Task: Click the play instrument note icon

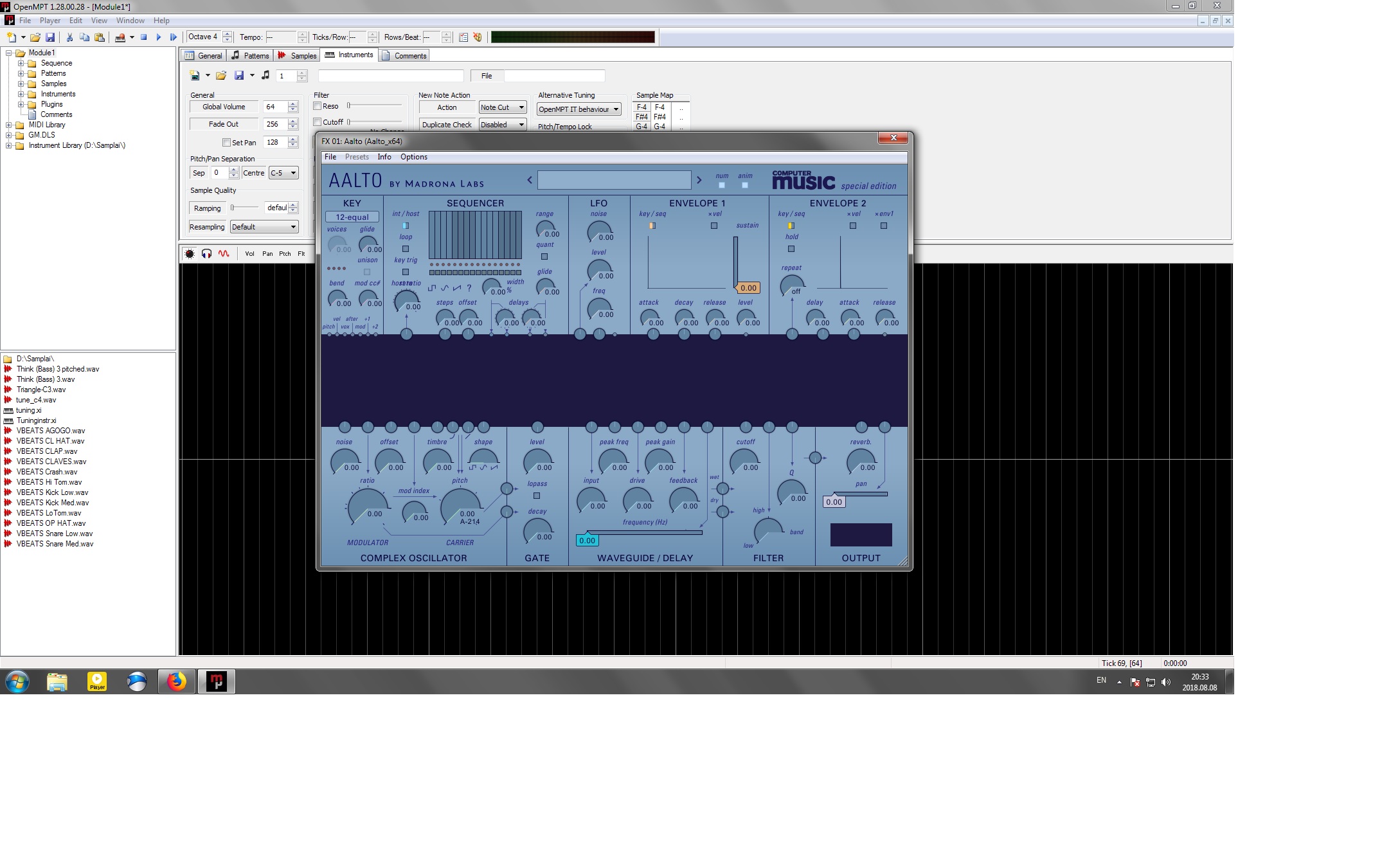Action: pyautogui.click(x=265, y=76)
